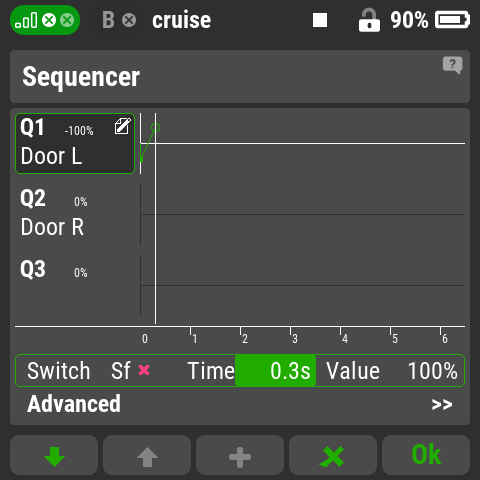
Task: Click the signal strength indicator icon
Action: 26,20
